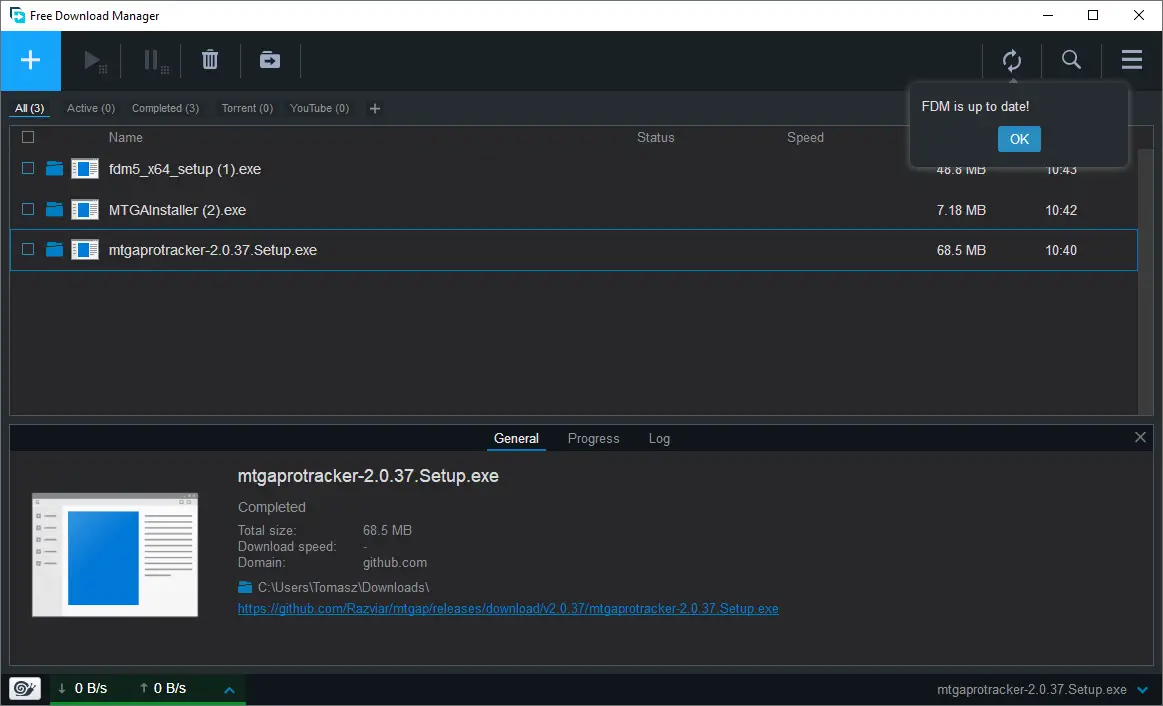
Task: Click the 10:40 time cell
Action: (x=1061, y=250)
